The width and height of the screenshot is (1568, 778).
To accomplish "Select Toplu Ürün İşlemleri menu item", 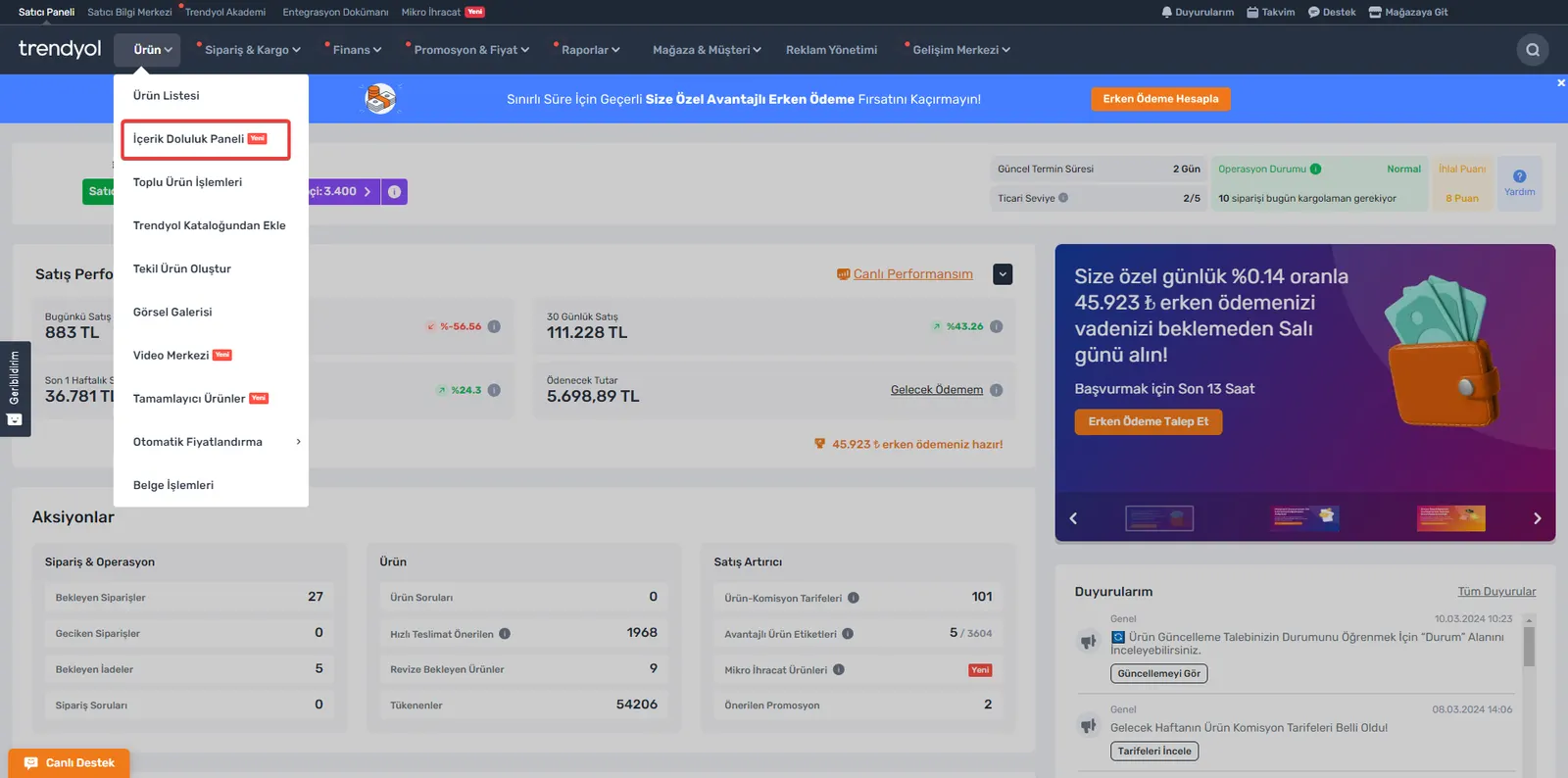I will coord(187,182).
